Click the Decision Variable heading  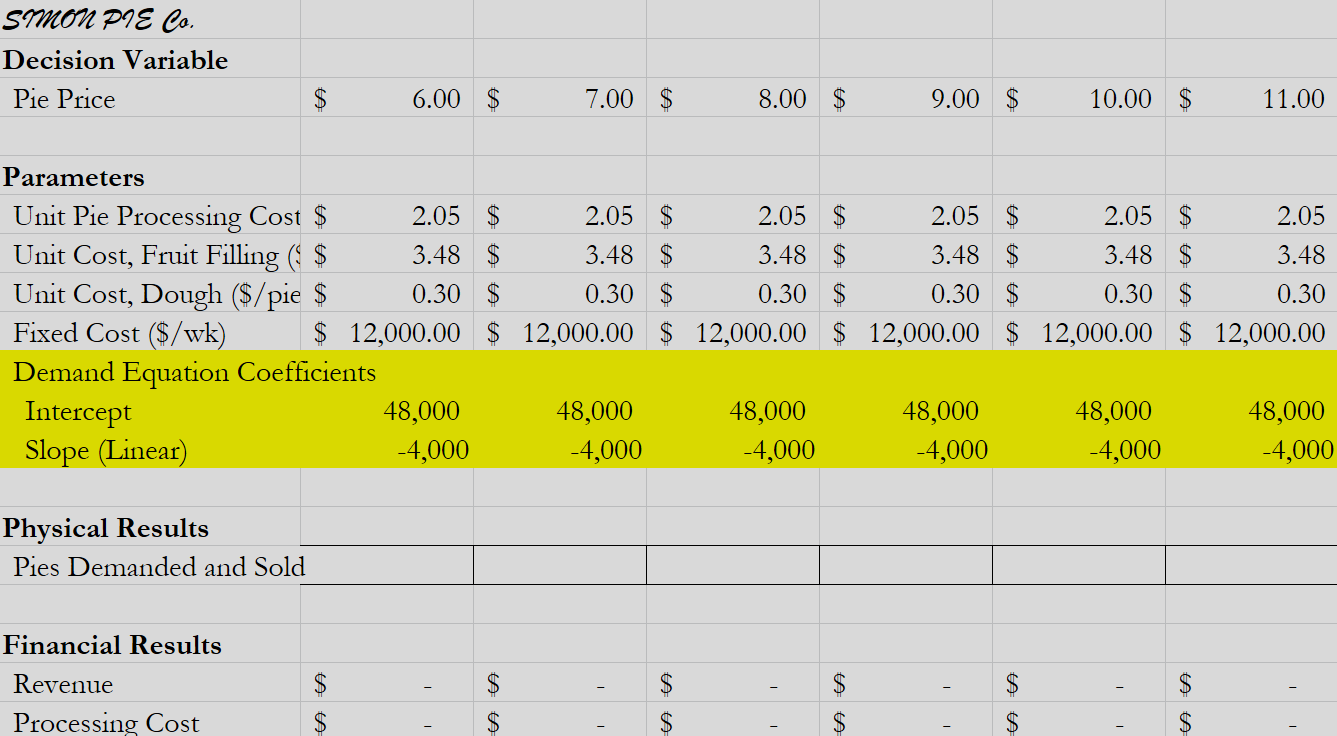pos(115,60)
